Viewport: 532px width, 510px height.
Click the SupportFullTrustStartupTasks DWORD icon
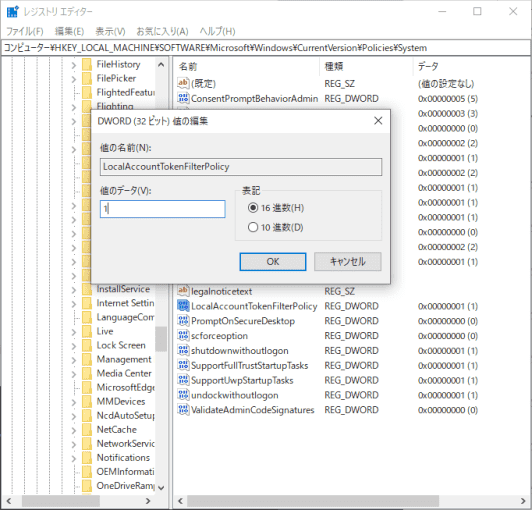(183, 365)
